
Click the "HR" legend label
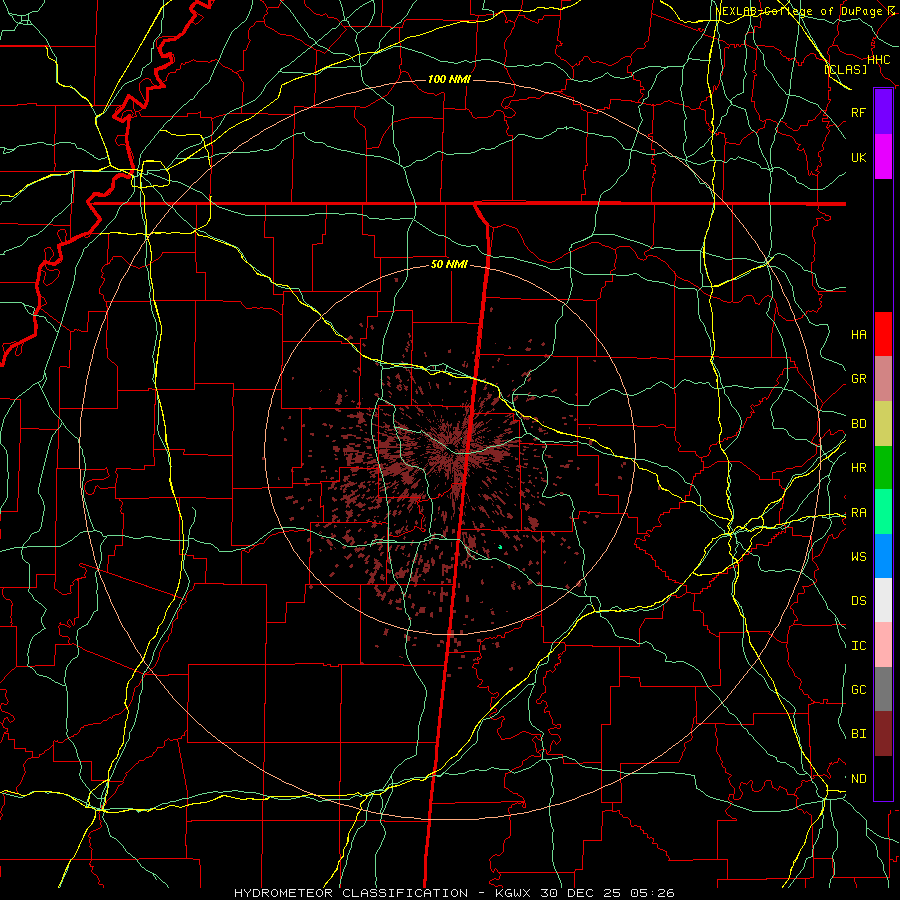point(858,468)
